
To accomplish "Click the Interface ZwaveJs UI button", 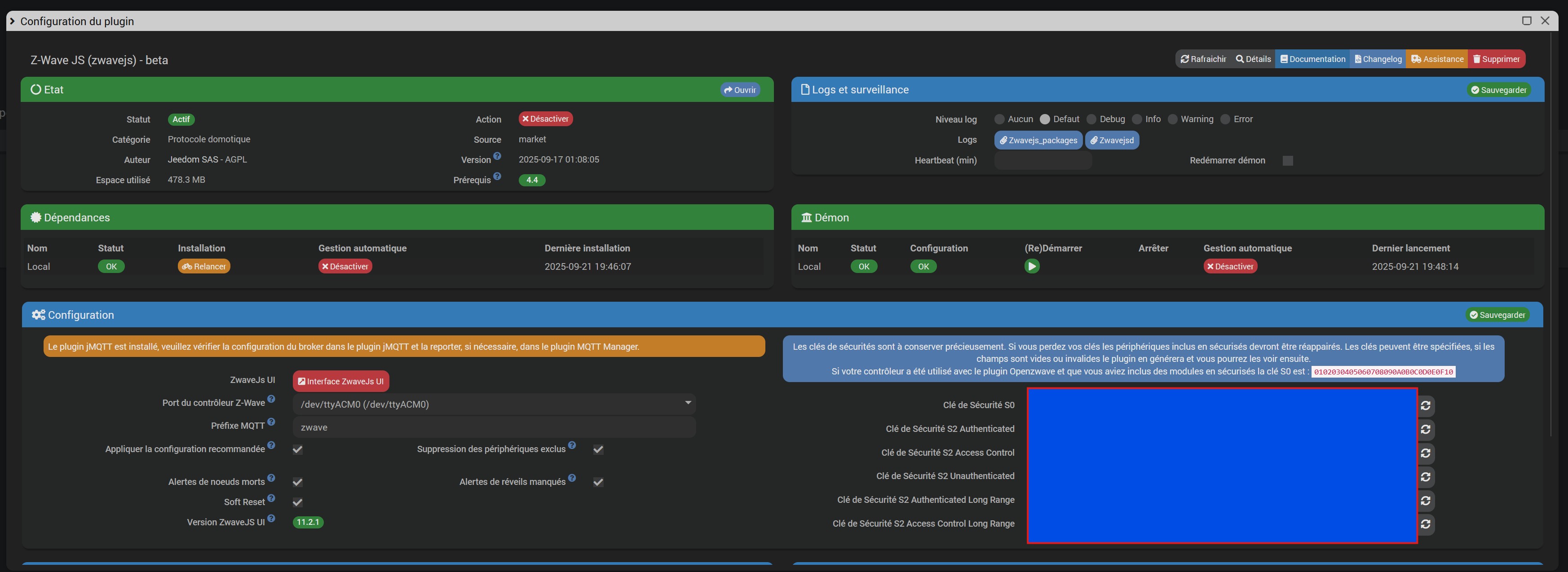I will (341, 382).
